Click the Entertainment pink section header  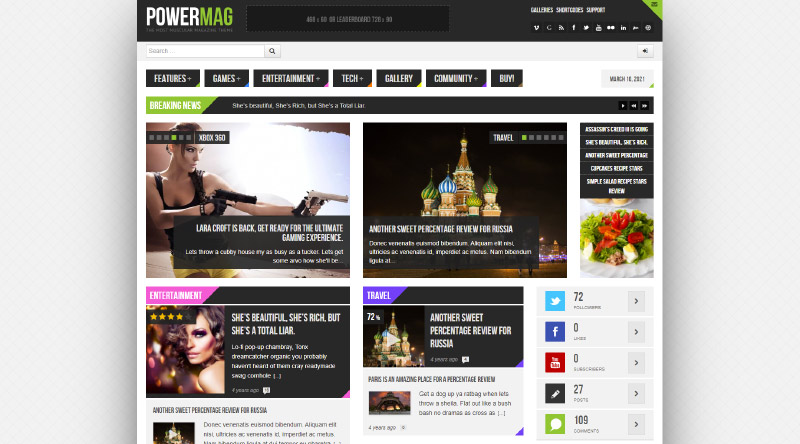[176, 295]
